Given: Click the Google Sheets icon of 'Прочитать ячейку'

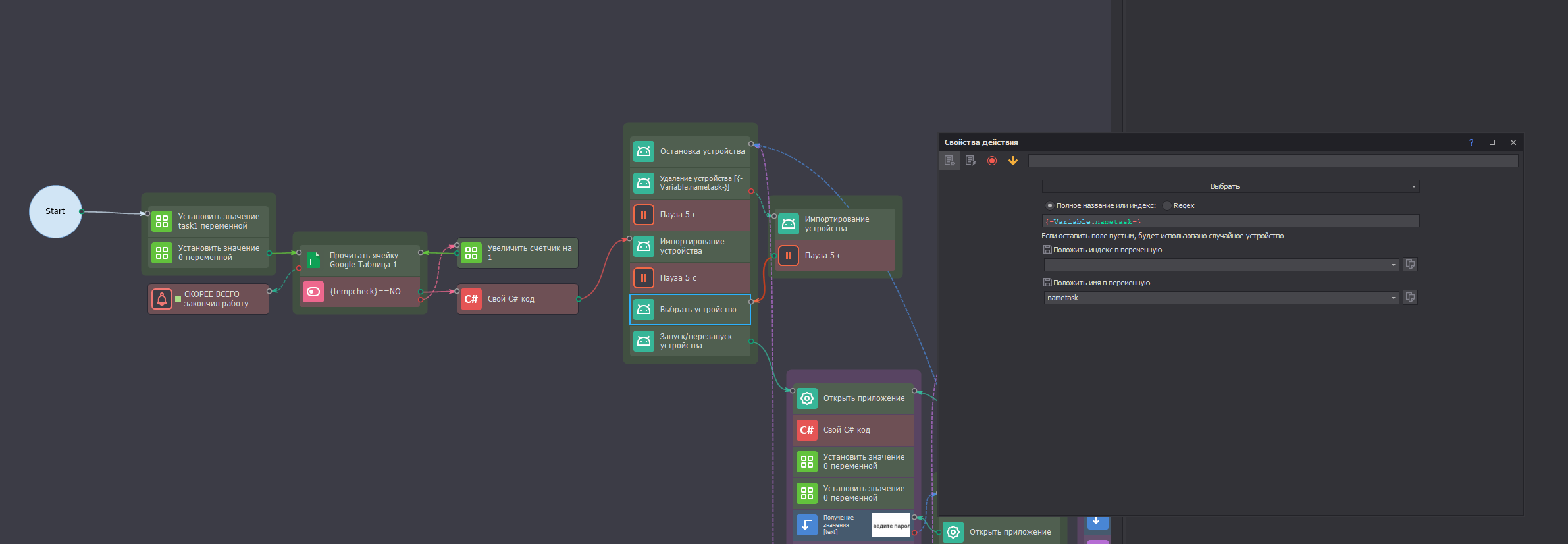Looking at the screenshot, I should tap(313, 260).
